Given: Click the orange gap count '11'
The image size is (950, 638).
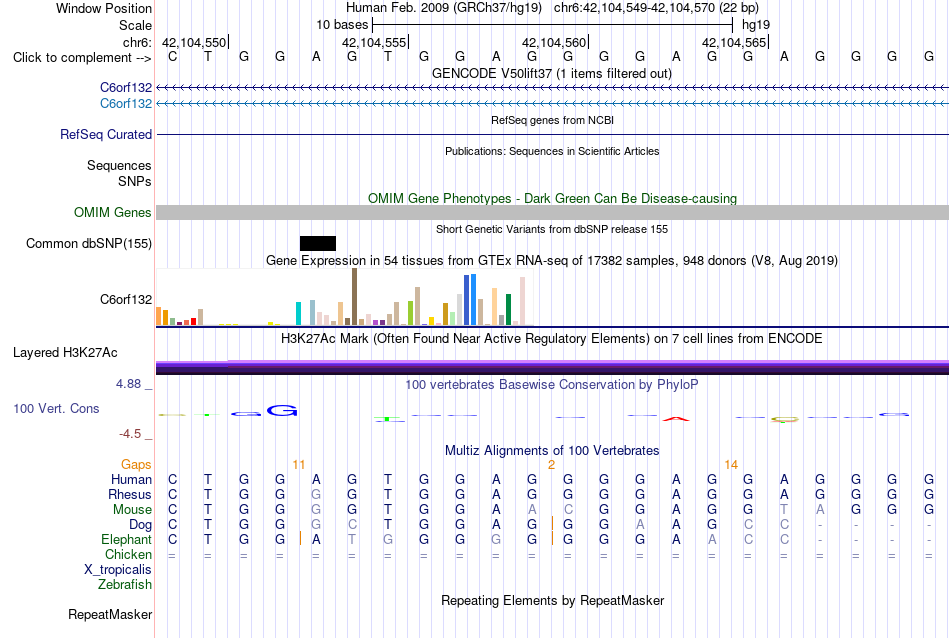Looking at the screenshot, I should click(299, 465).
